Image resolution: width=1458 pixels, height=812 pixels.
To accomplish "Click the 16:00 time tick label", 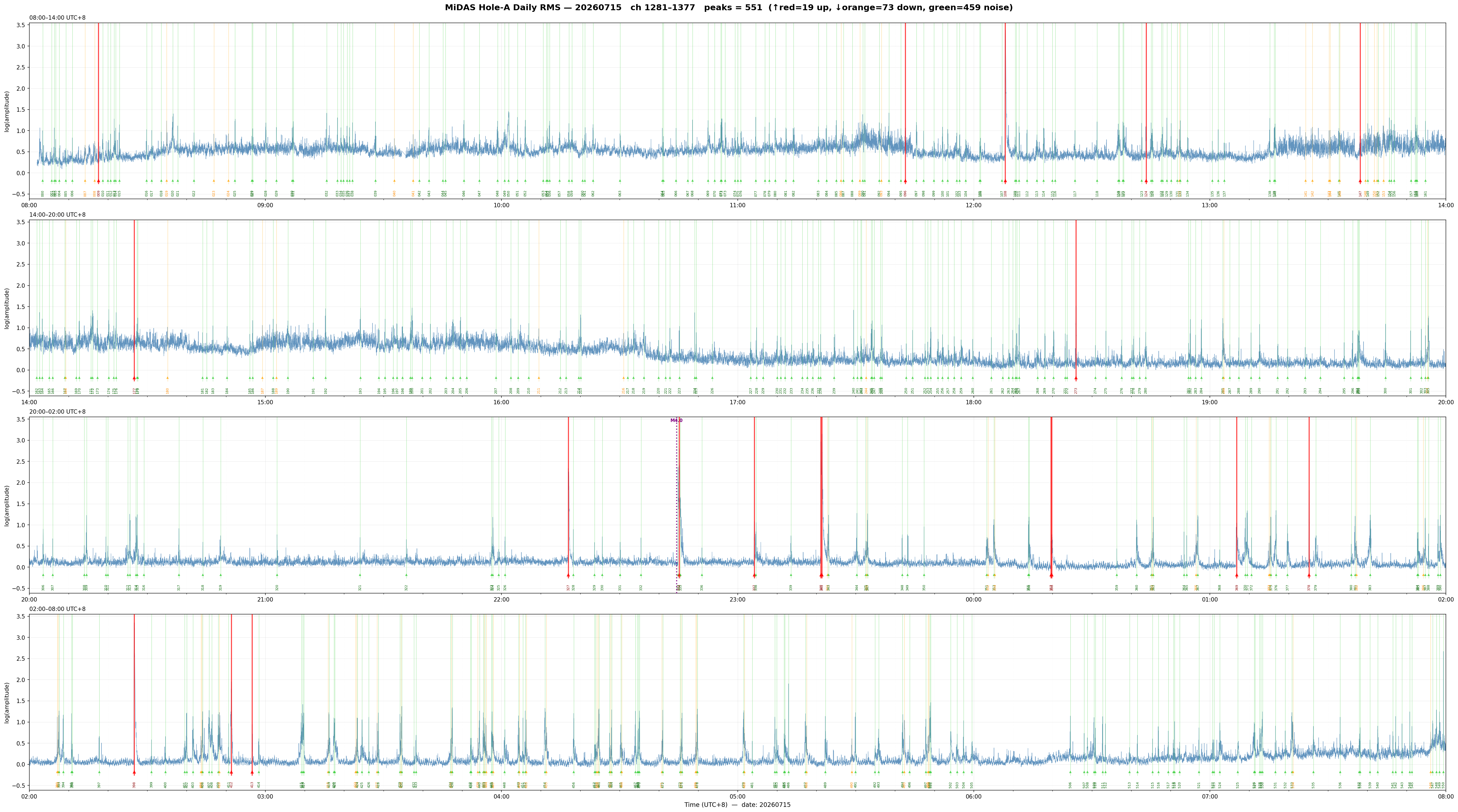I will tap(501, 402).
